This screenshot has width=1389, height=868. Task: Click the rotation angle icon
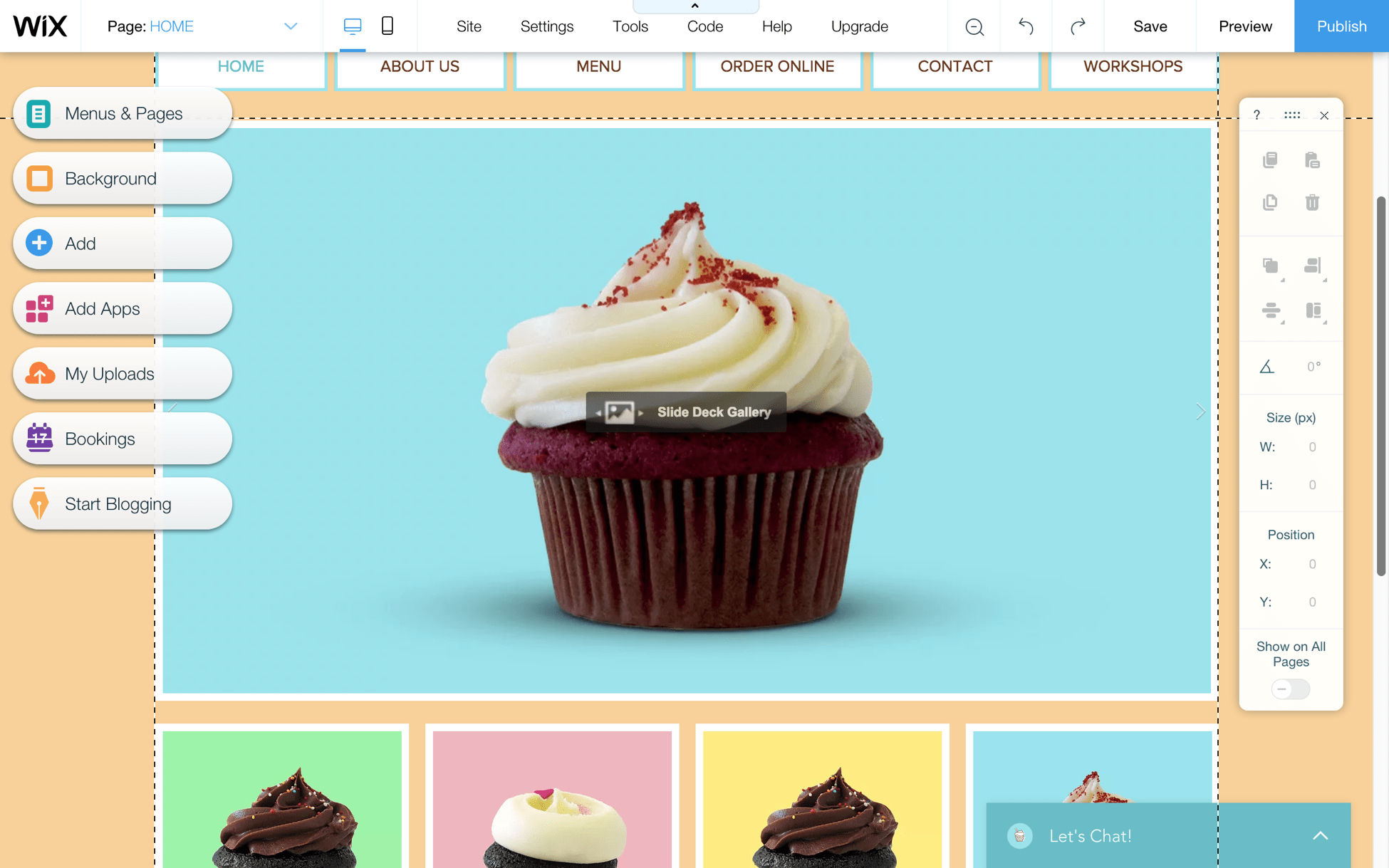coord(1267,367)
